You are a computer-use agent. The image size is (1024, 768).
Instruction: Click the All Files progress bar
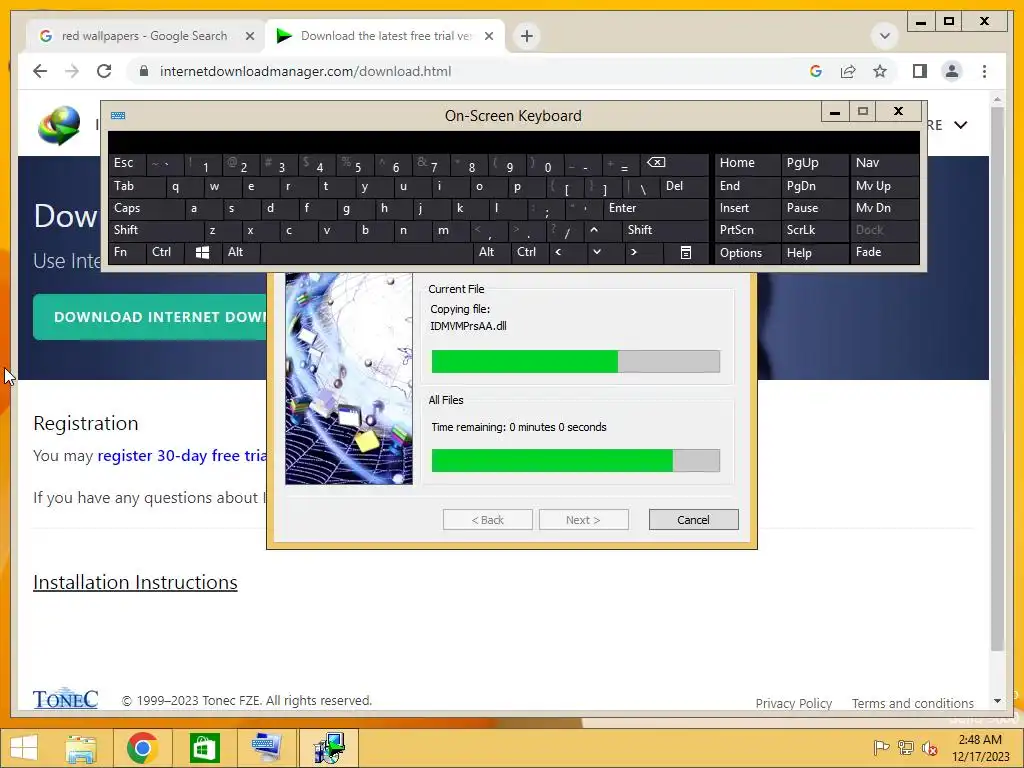[576, 460]
